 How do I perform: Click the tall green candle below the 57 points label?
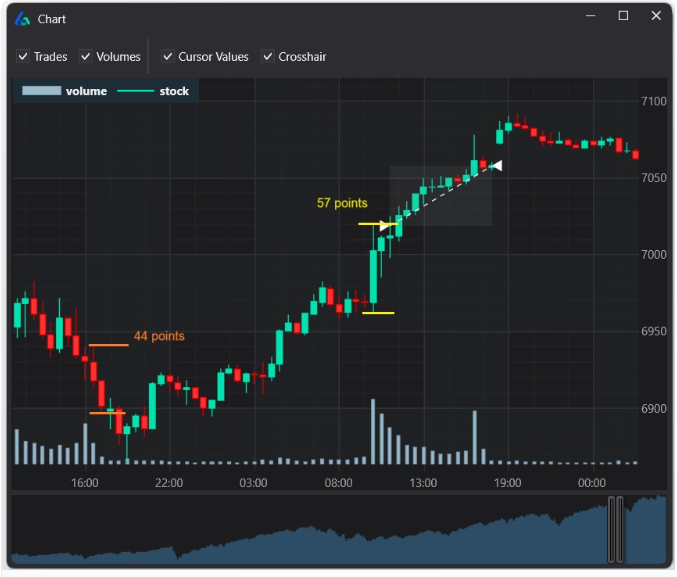pos(373,276)
